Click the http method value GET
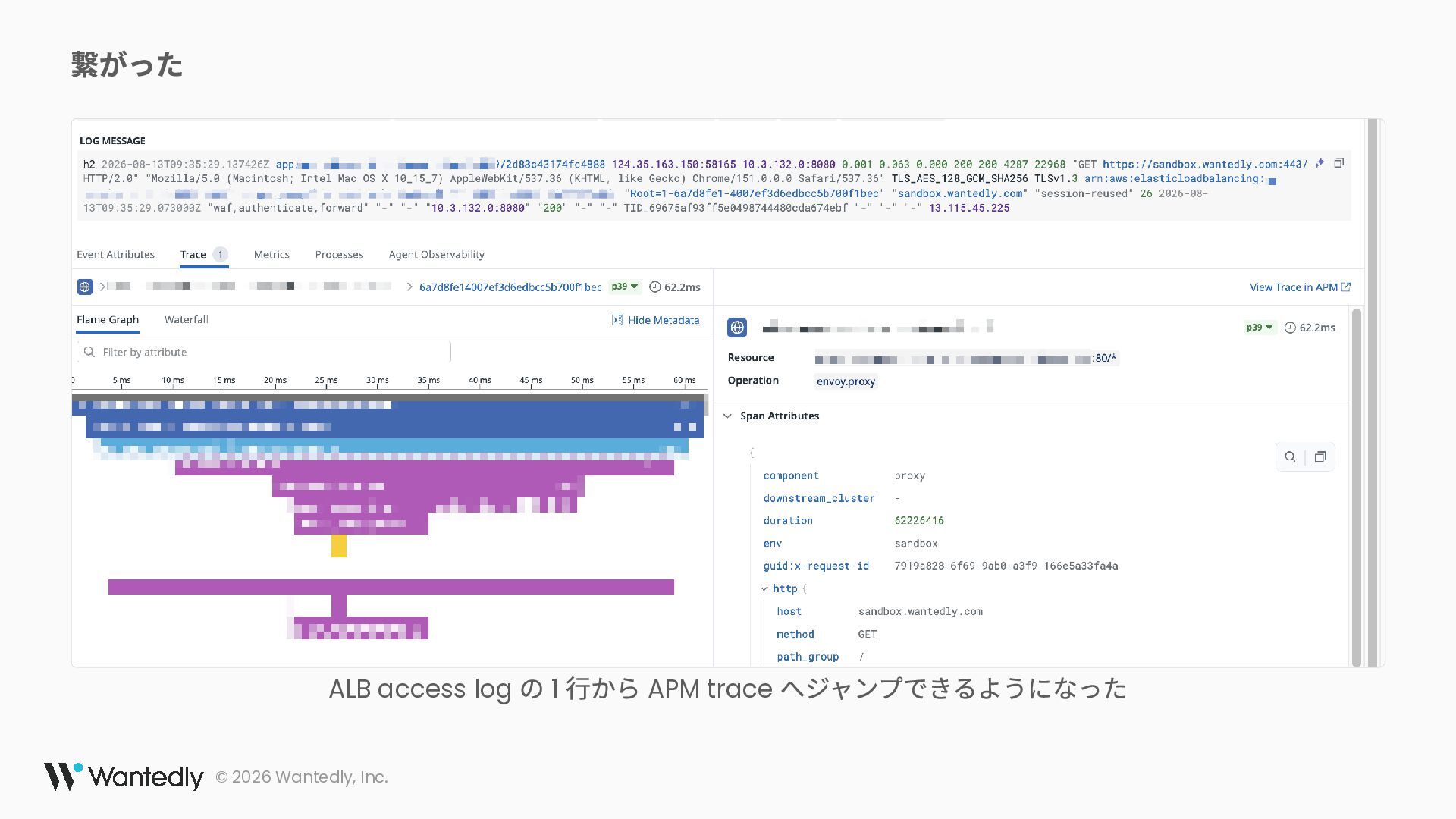Image resolution: width=1456 pixels, height=819 pixels. click(x=868, y=635)
